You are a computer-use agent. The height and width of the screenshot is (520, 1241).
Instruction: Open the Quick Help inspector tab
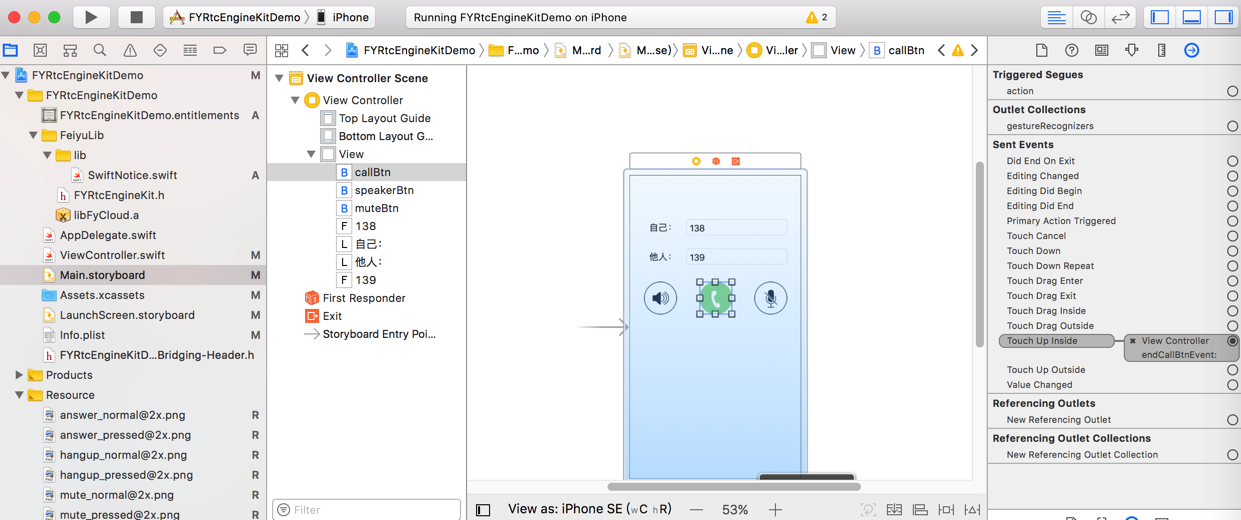point(1071,50)
